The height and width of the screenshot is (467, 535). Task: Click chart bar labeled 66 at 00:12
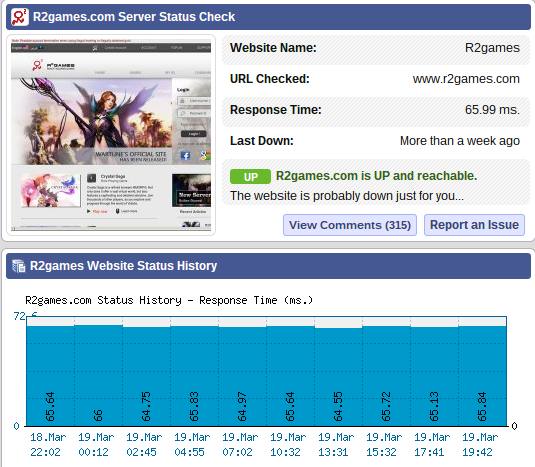(99, 375)
